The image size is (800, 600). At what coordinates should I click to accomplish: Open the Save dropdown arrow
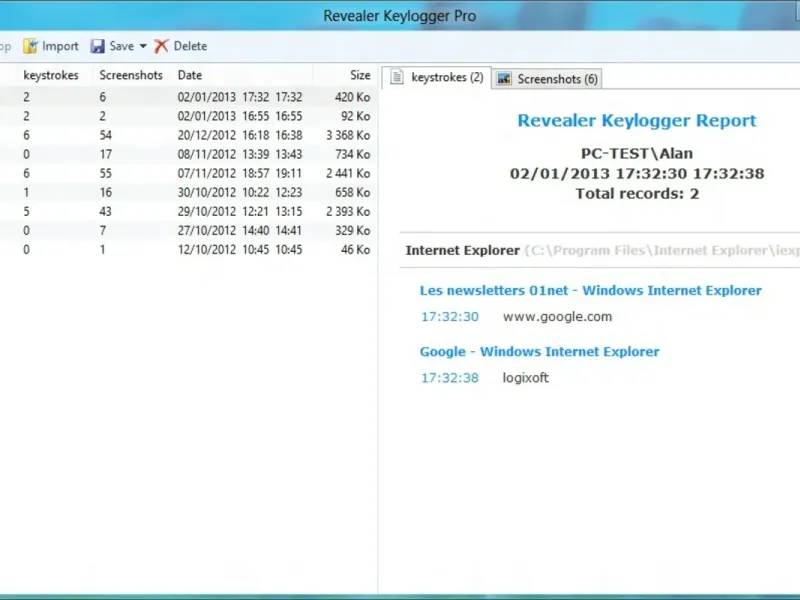click(143, 46)
